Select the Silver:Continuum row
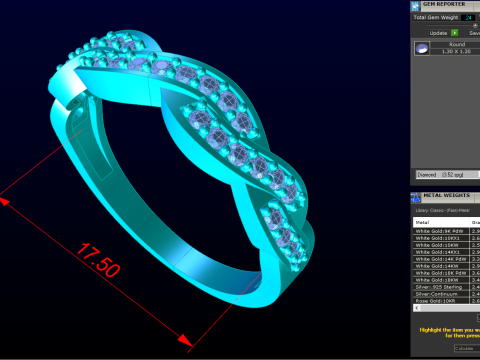Screen dimensions: 480x360 click(447, 294)
